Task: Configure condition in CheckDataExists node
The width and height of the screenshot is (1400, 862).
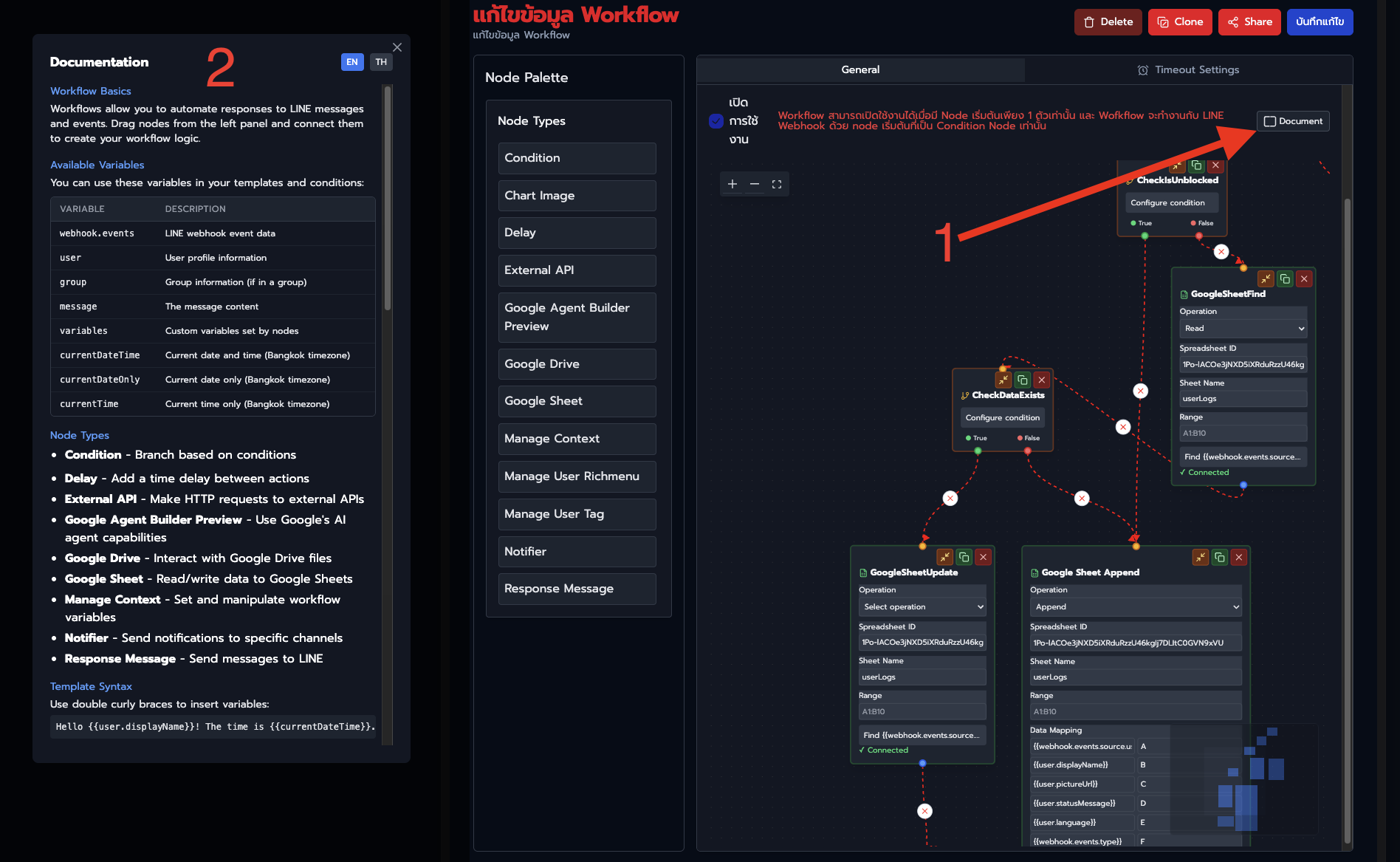Action: coord(1002,417)
